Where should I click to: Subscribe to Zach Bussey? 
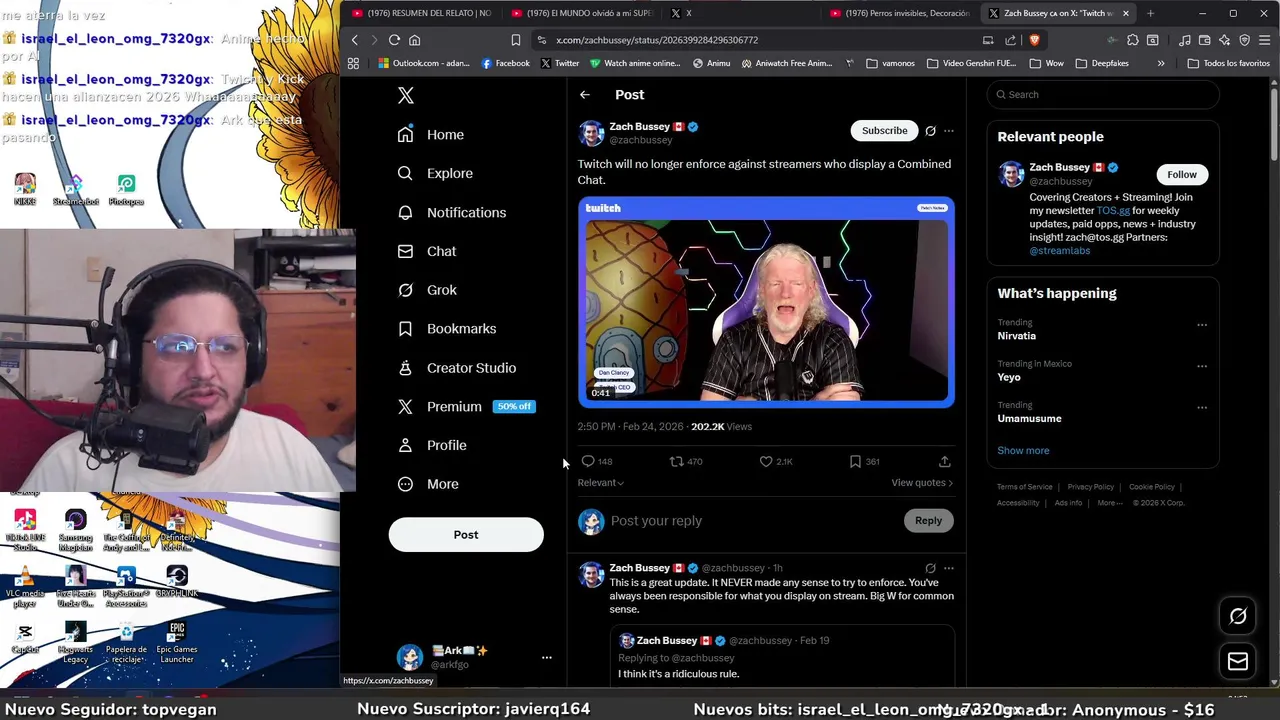884,130
